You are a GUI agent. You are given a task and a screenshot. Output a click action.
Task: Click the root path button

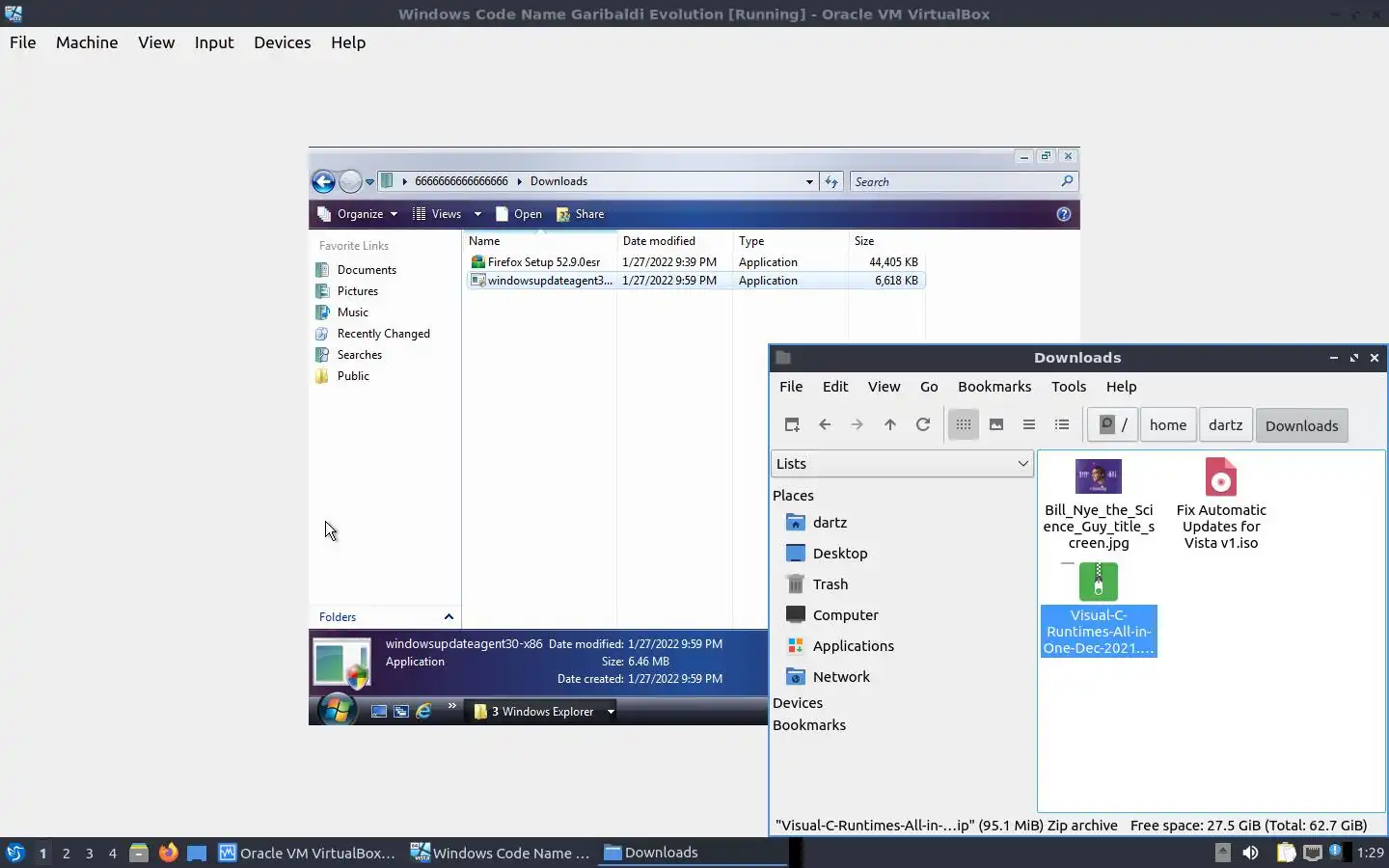(x=1113, y=424)
